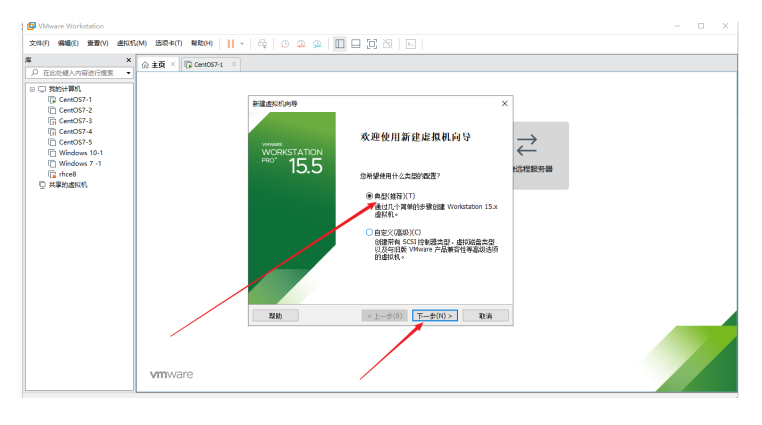Open the 帮助(H) menu
The width and height of the screenshot is (762, 425).
[x=202, y=43]
